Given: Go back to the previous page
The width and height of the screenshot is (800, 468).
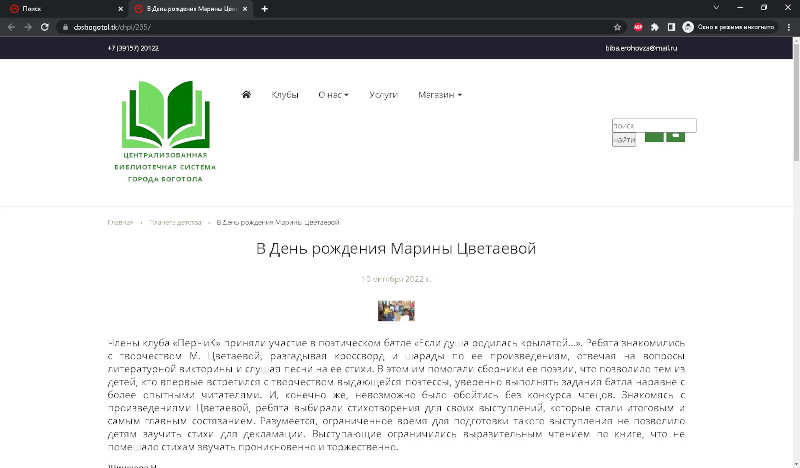Looking at the screenshot, I should pos(11,27).
